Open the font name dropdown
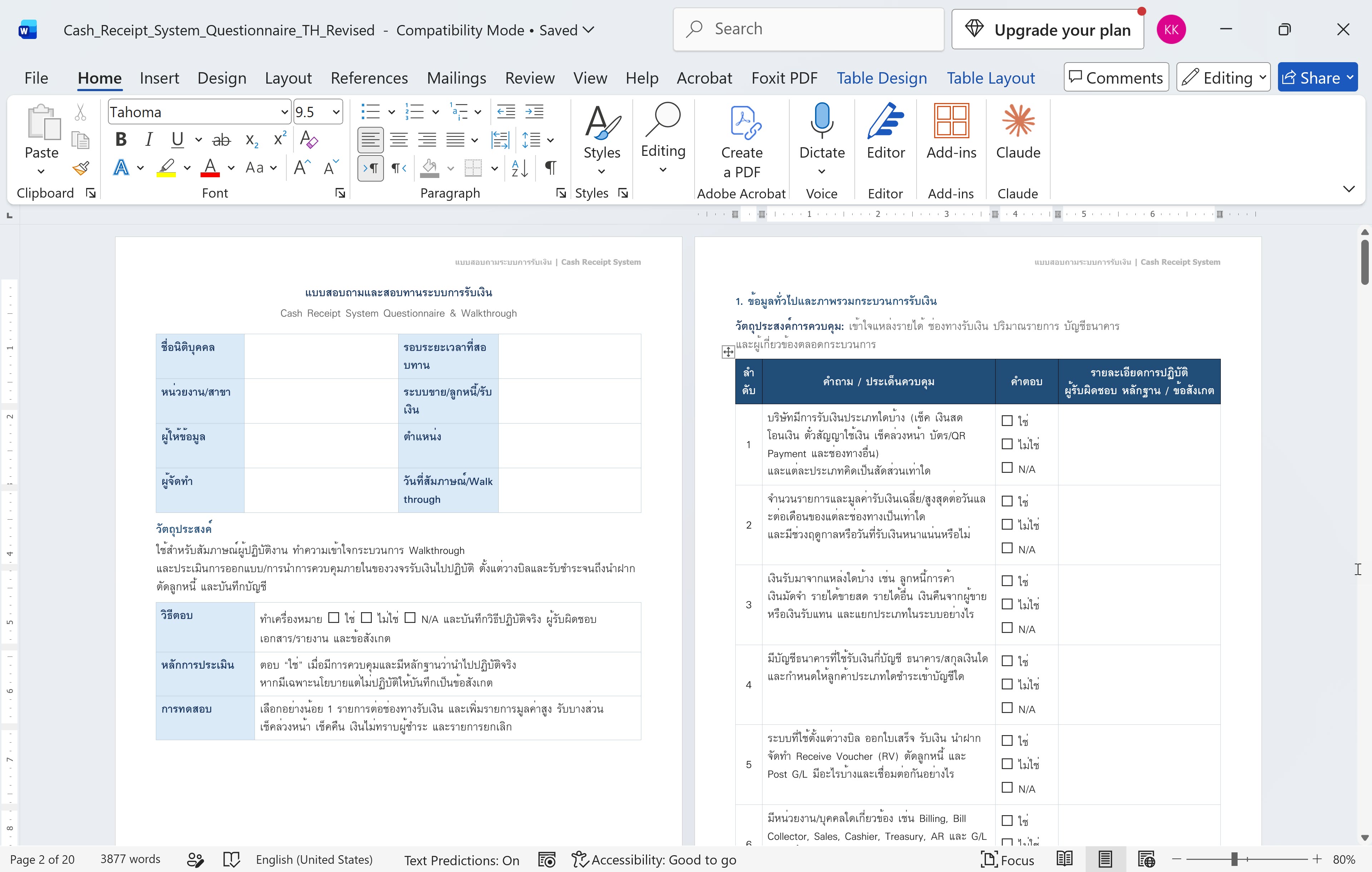The height and width of the screenshot is (872, 1372). (284, 112)
